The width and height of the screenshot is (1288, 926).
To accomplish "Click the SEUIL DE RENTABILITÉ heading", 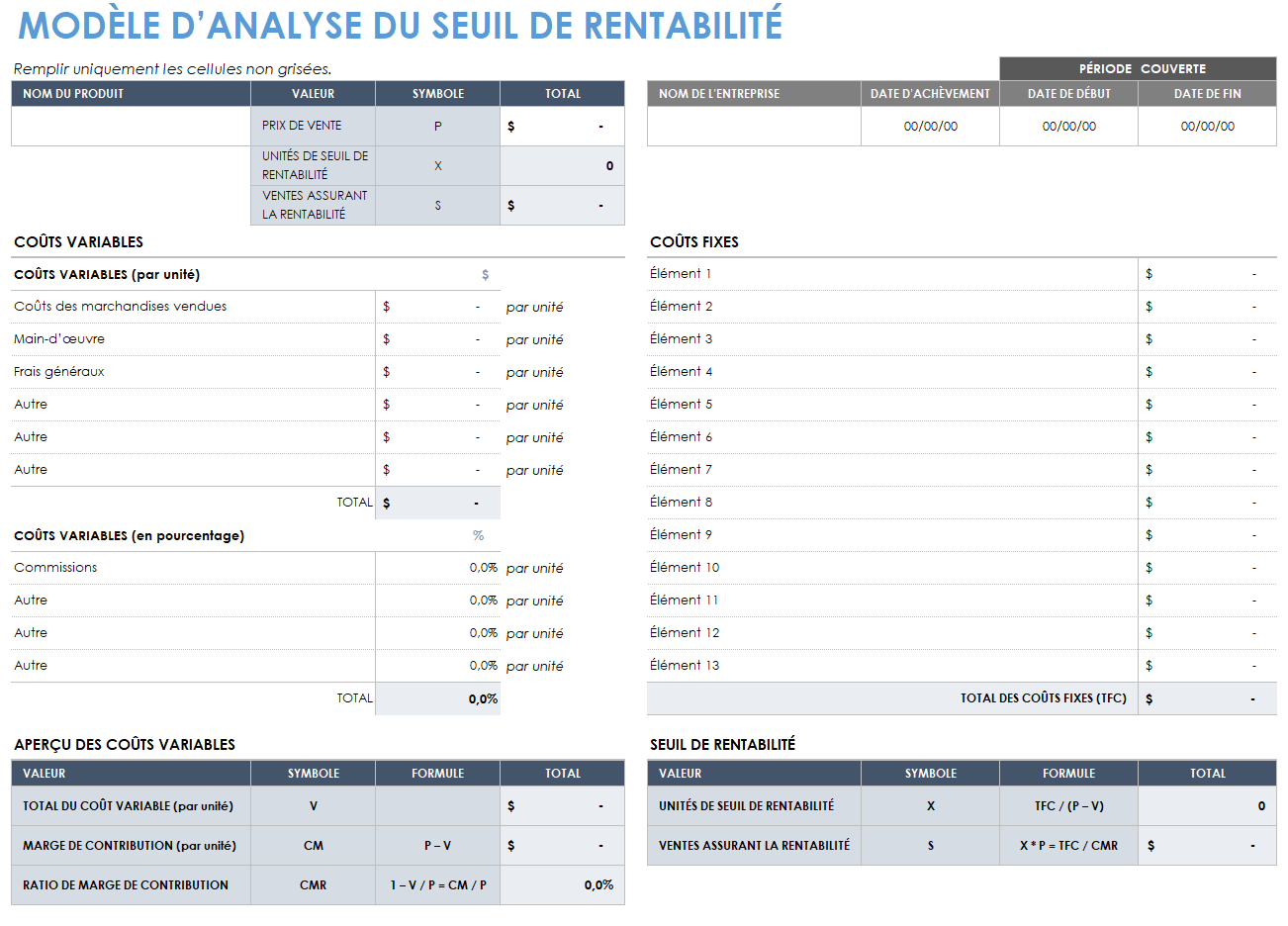I will pyautogui.click(x=722, y=745).
